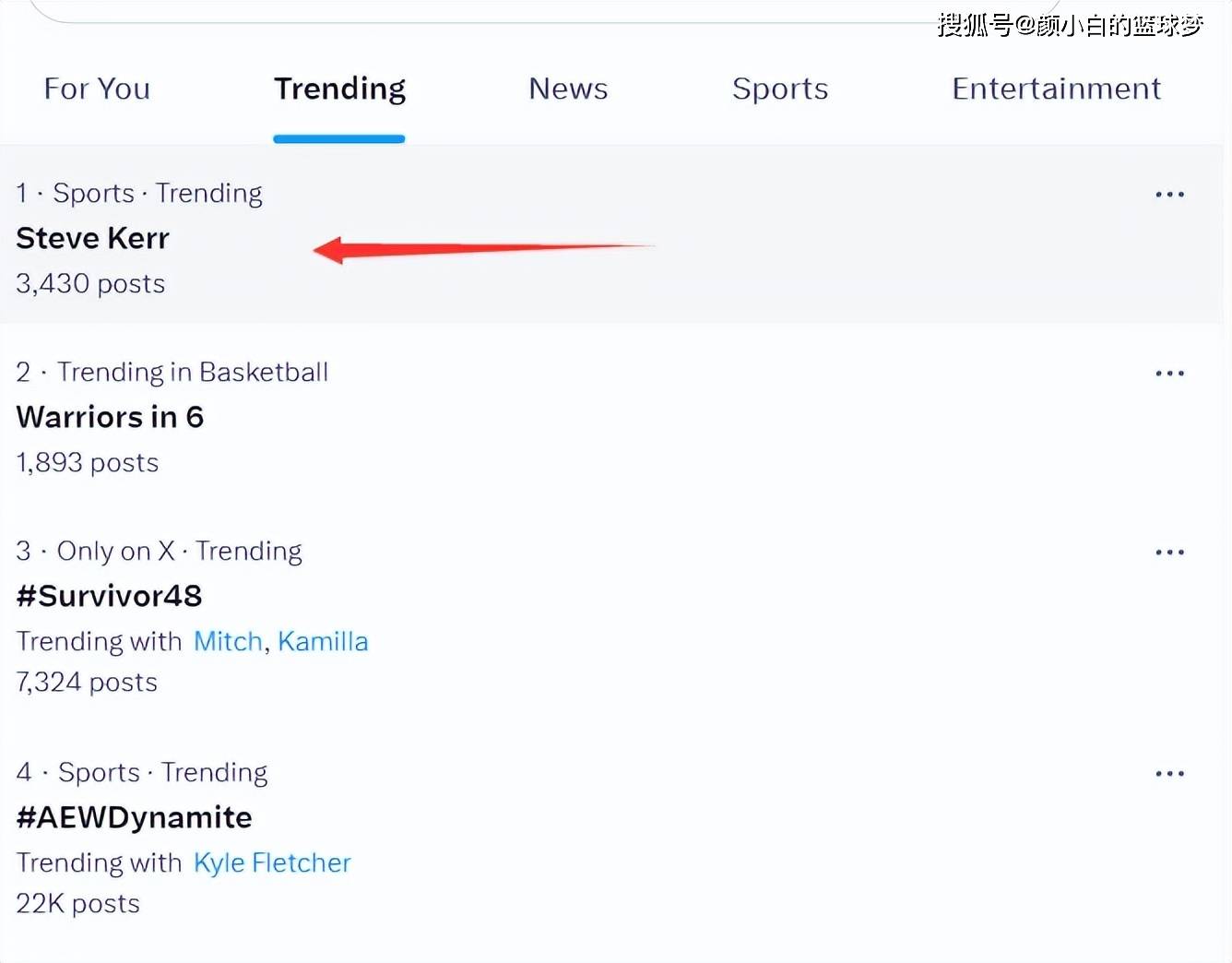Open the #Survivor48 hashtag trend
This screenshot has height=963, width=1232.
[x=109, y=596]
